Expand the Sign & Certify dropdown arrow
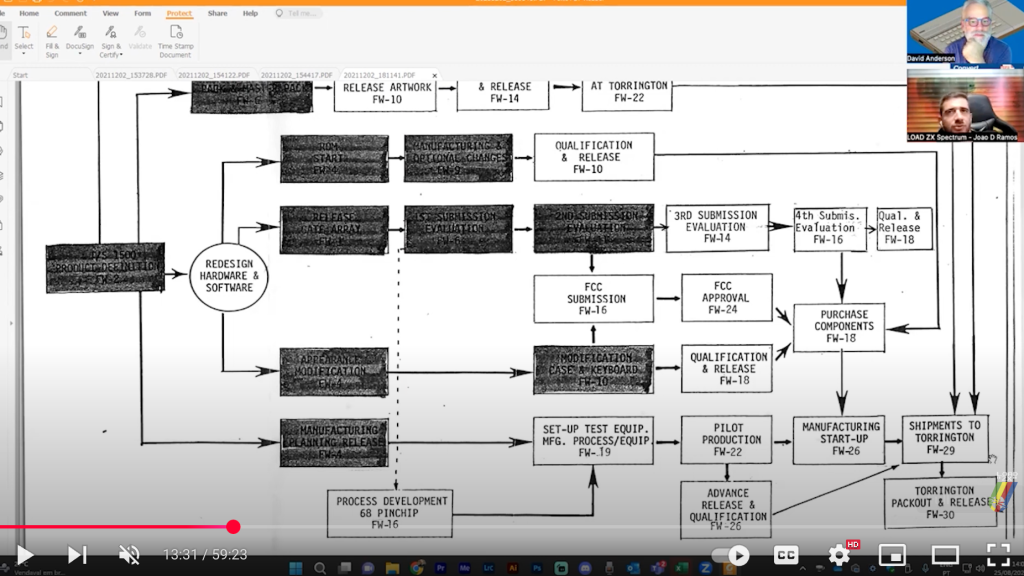The image size is (1024, 576). click(x=121, y=55)
